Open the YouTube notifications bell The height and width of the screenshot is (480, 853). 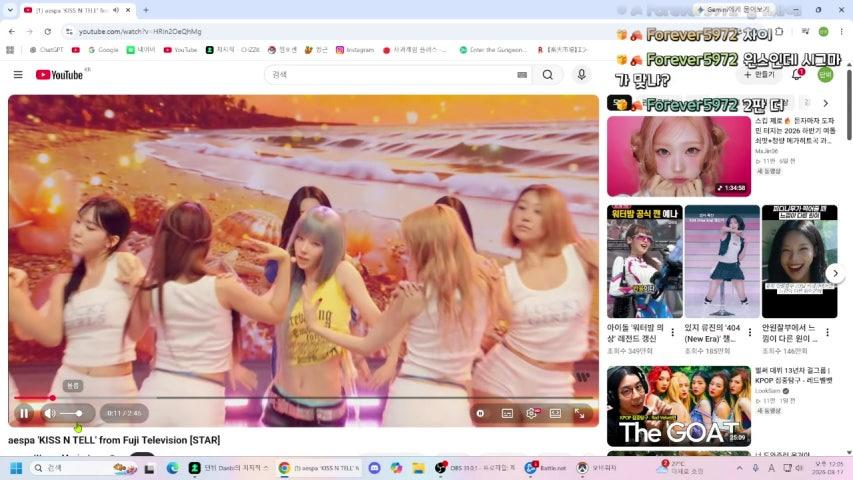coord(798,75)
